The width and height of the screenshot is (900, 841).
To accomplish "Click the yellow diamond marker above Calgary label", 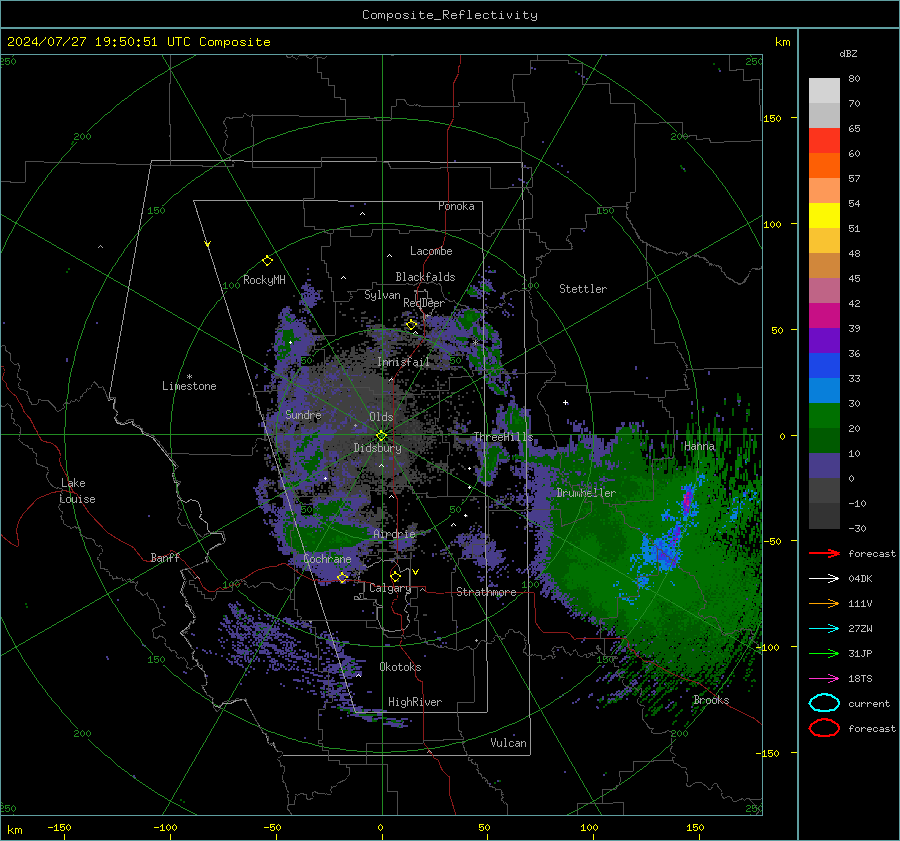I will pyautogui.click(x=395, y=576).
